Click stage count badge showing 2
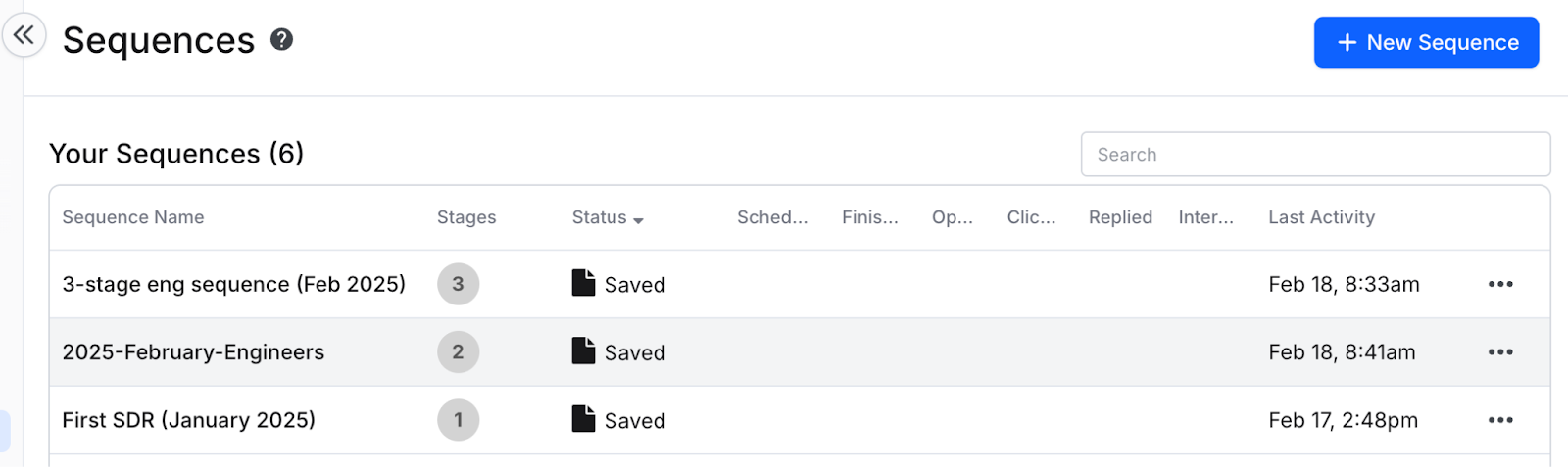Image resolution: width=1568 pixels, height=467 pixels. (x=458, y=352)
